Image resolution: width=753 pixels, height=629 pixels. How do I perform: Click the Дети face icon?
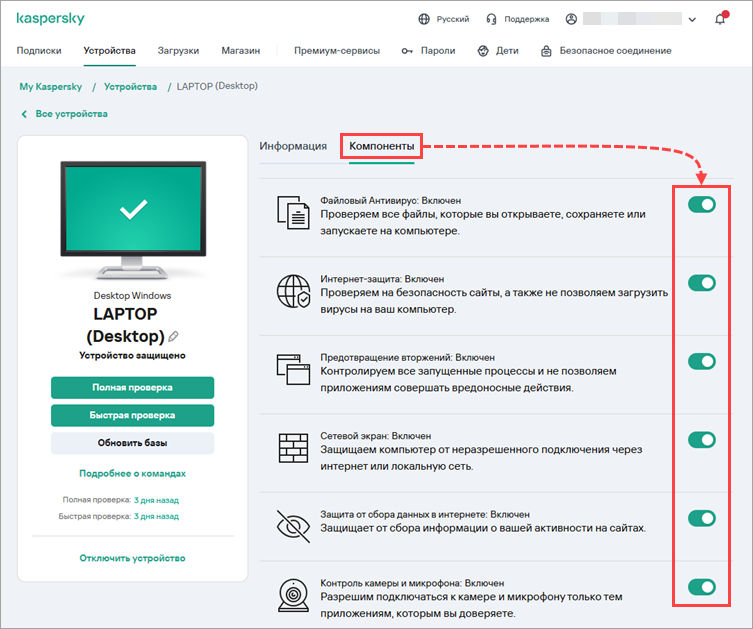483,51
